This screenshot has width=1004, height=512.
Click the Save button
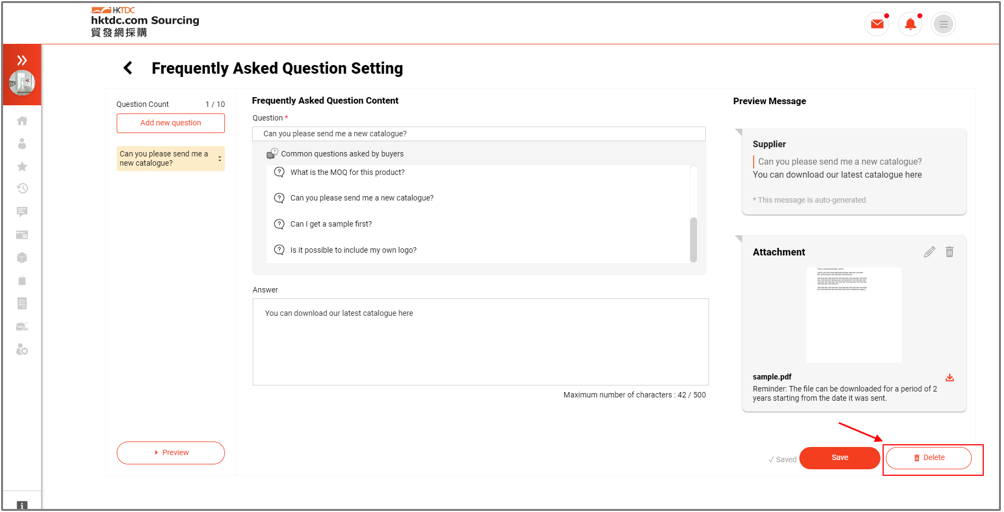click(x=839, y=458)
